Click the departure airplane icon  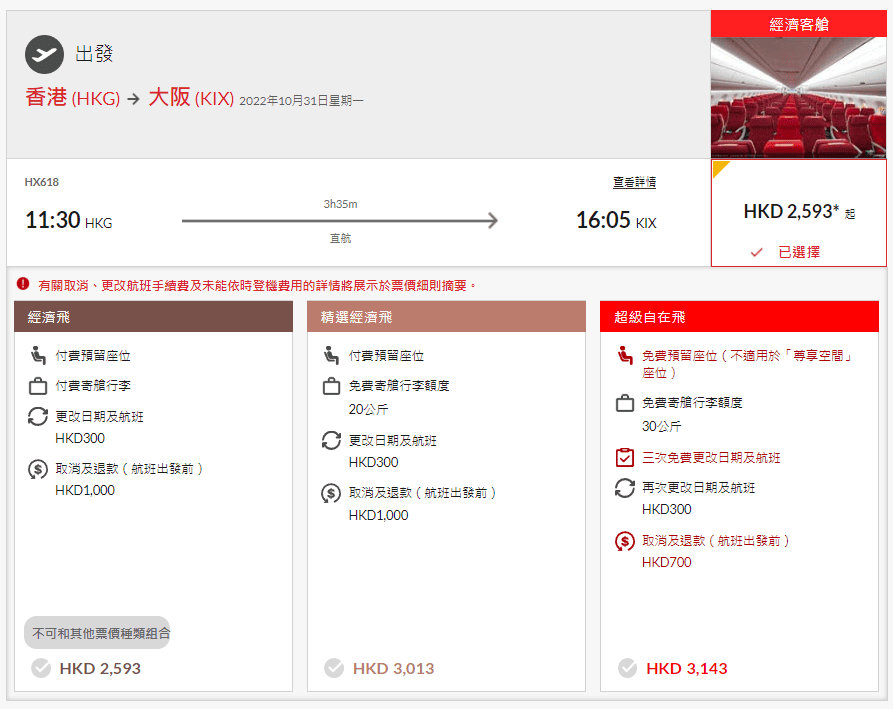pyautogui.click(x=44, y=54)
